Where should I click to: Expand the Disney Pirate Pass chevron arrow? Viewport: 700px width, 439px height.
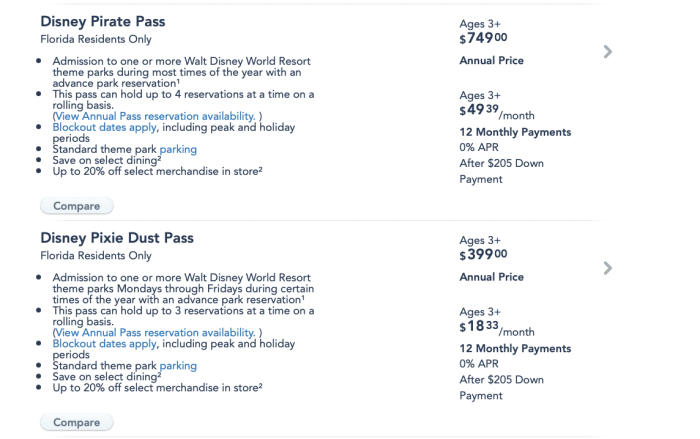tap(608, 52)
